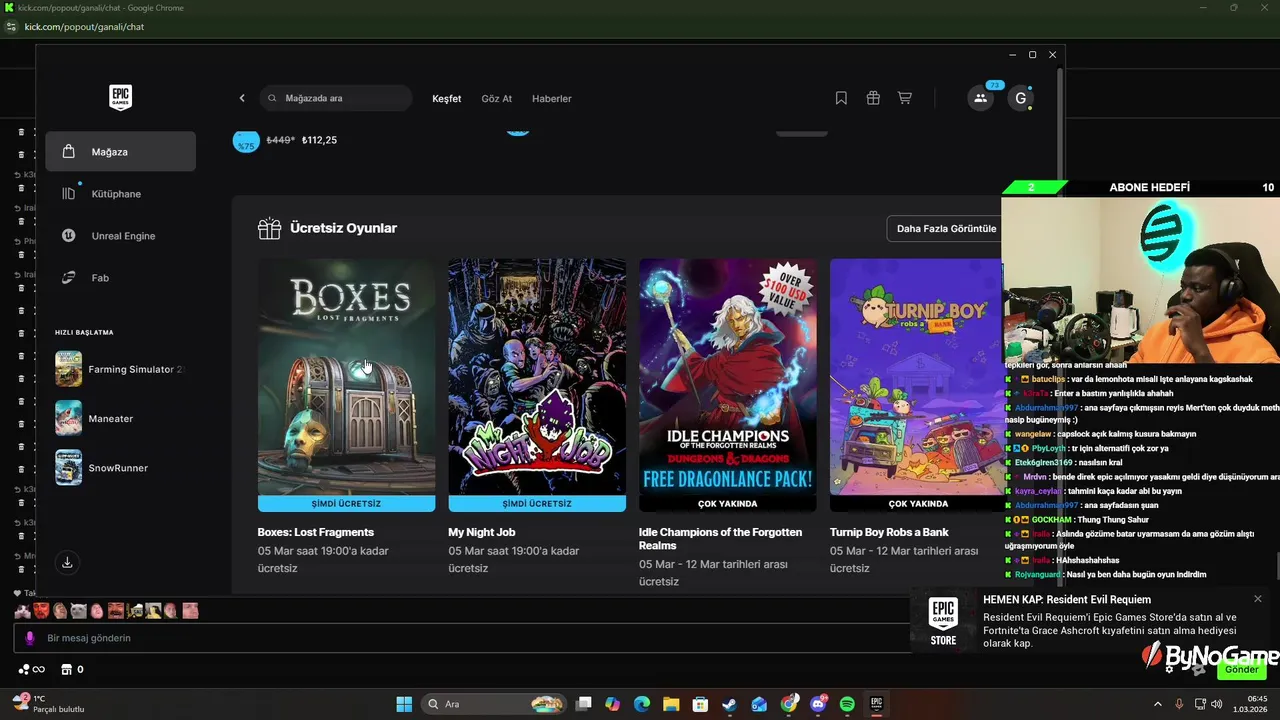Click the Turnip Boy cover art
Screen dimensions: 1280x720
(916, 376)
